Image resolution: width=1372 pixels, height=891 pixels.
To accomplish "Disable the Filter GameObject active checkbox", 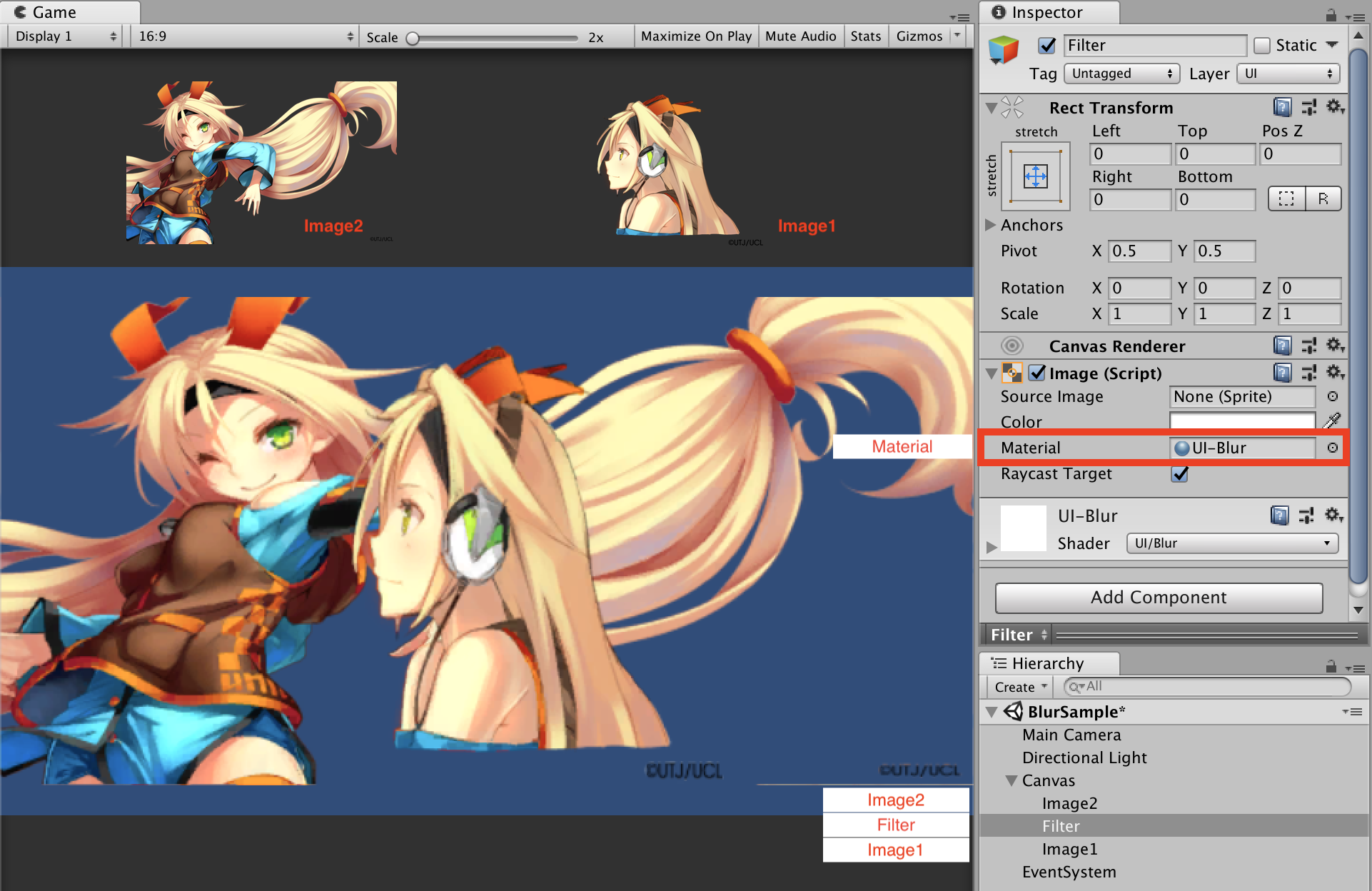I will pos(1046,46).
